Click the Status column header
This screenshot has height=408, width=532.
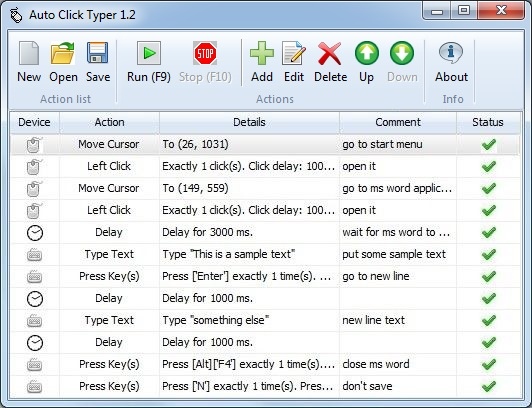click(x=488, y=122)
